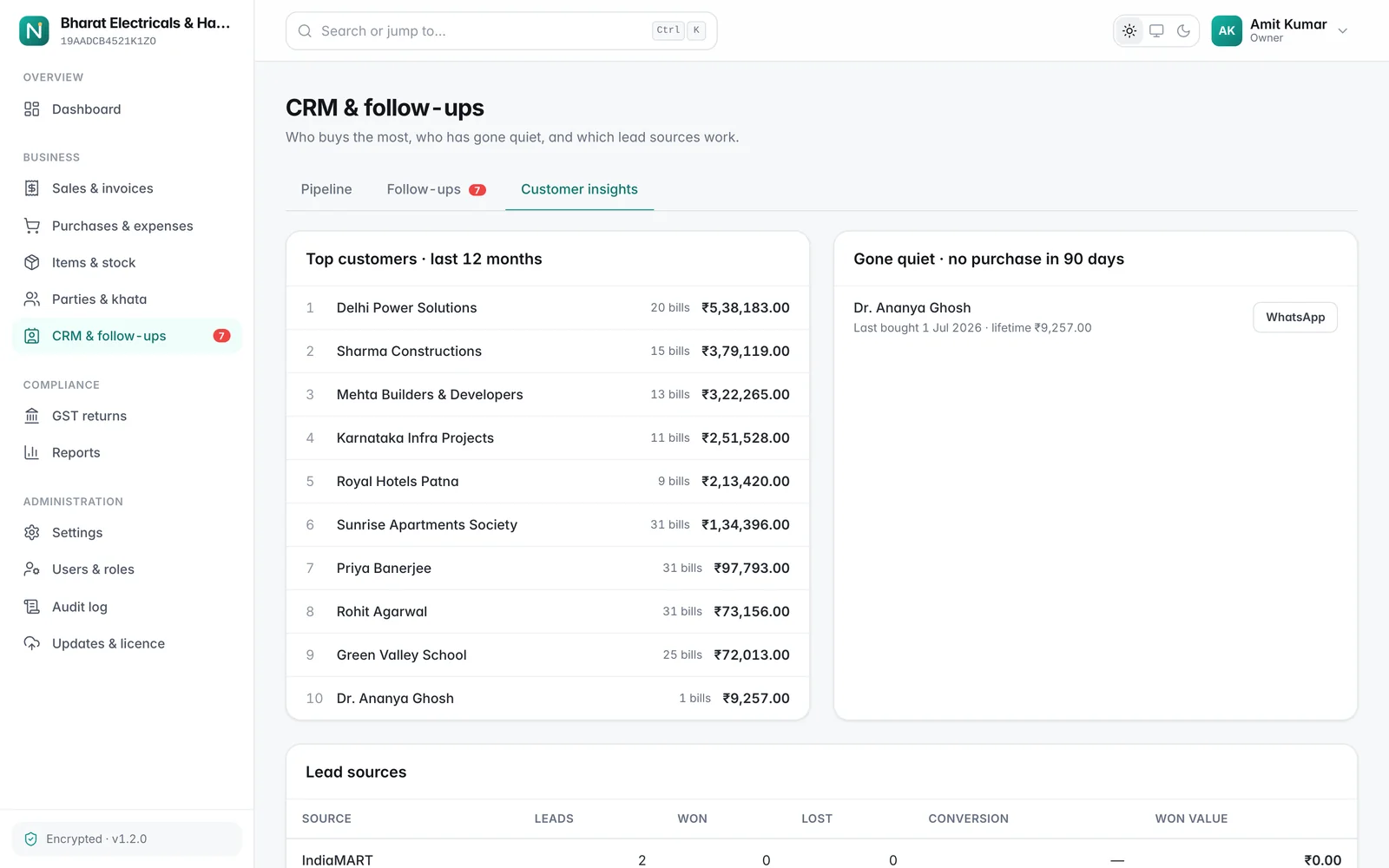Click the Parties & khata people icon

32,299
